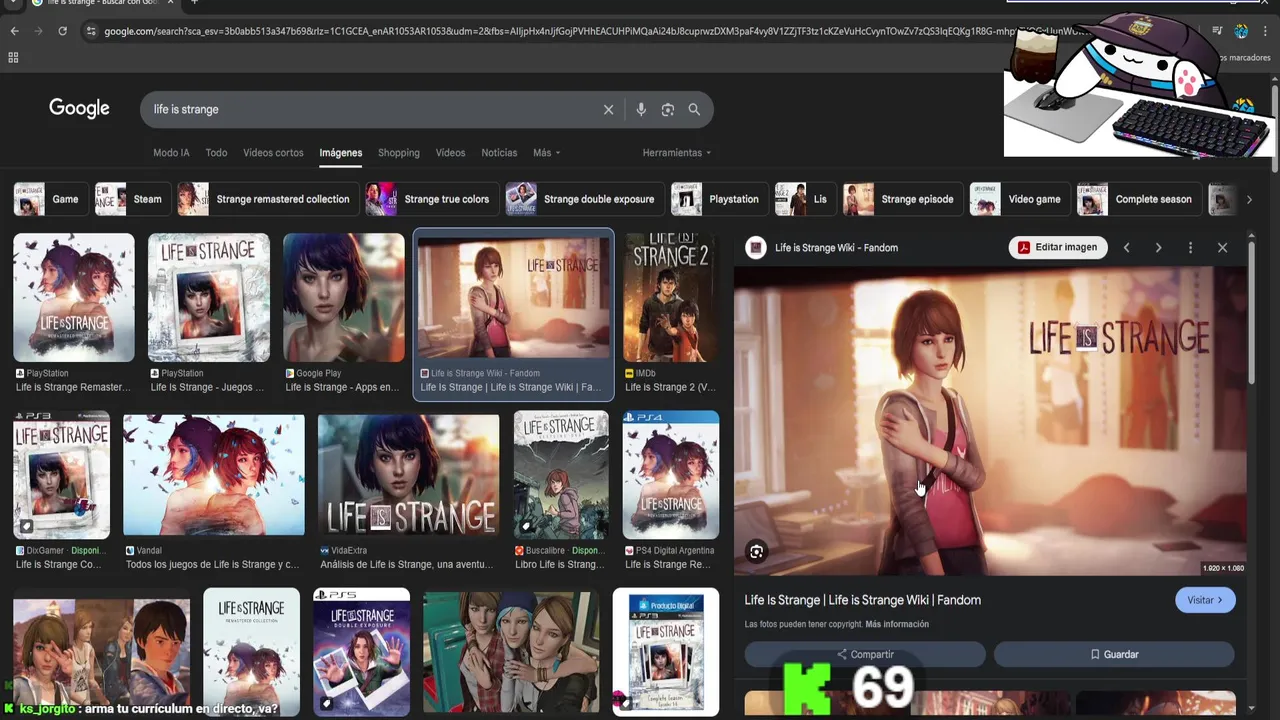
Task: Select the Steam filter chip
Action: [131, 199]
